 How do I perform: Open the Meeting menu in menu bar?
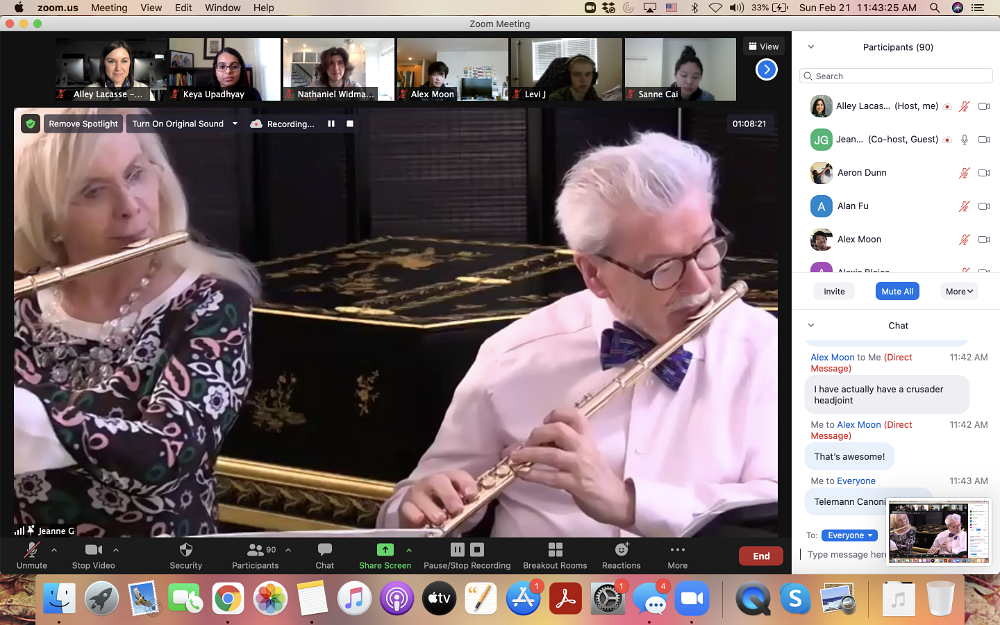[x=108, y=8]
